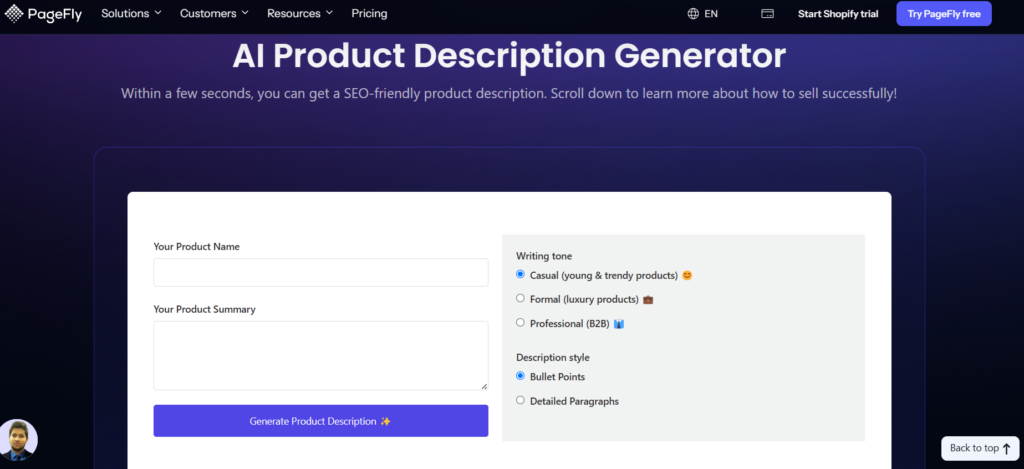Click the PageFly diamond logo icon
The image size is (1024, 469).
[x=14, y=14]
